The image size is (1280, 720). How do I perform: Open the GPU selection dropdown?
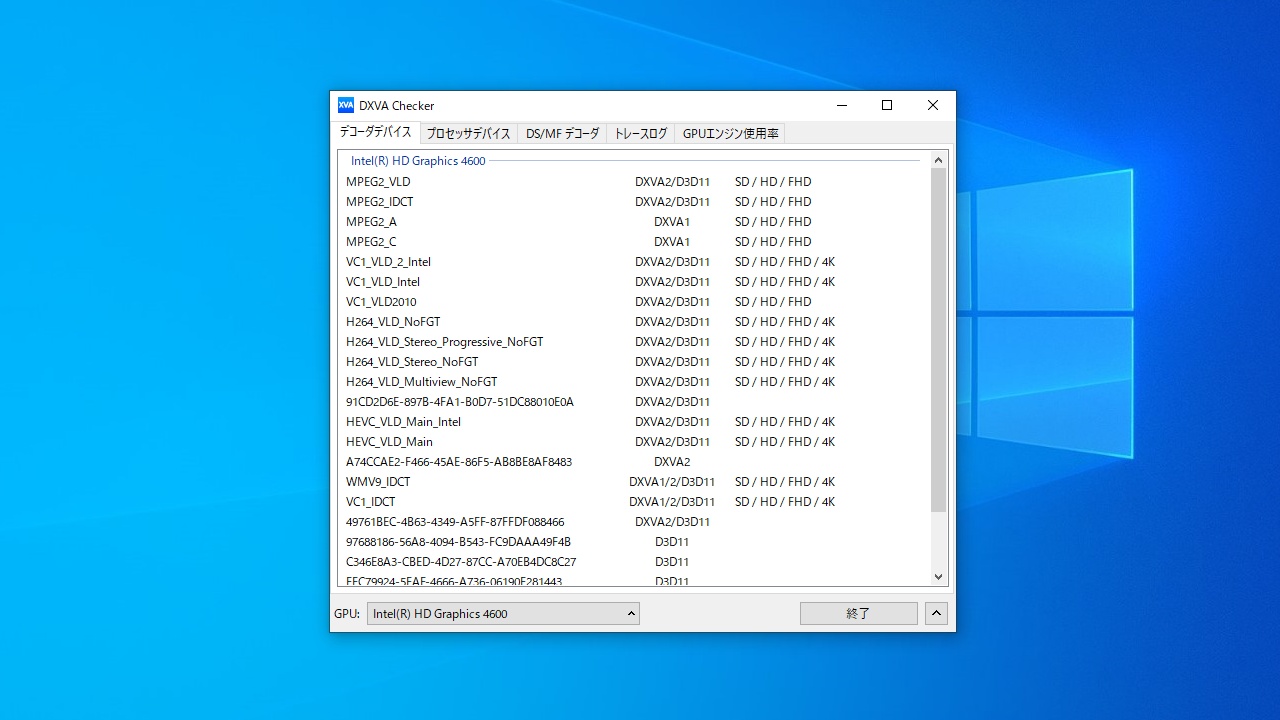click(503, 614)
